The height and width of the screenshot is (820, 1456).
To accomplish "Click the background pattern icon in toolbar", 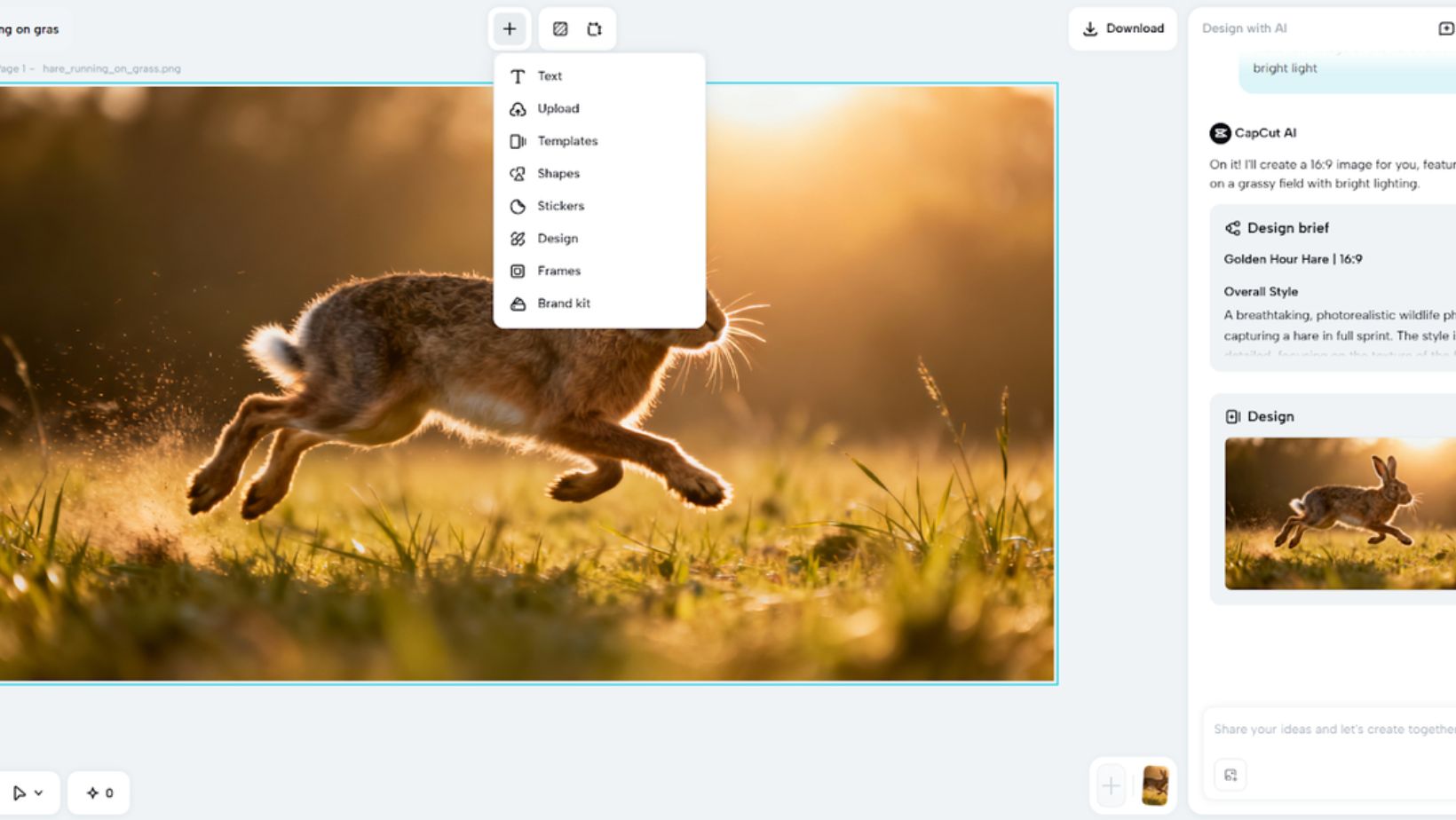I will [560, 29].
